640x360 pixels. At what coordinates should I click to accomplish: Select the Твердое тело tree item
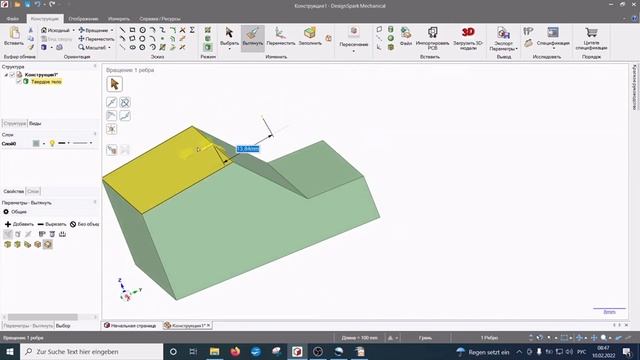tap(46, 82)
